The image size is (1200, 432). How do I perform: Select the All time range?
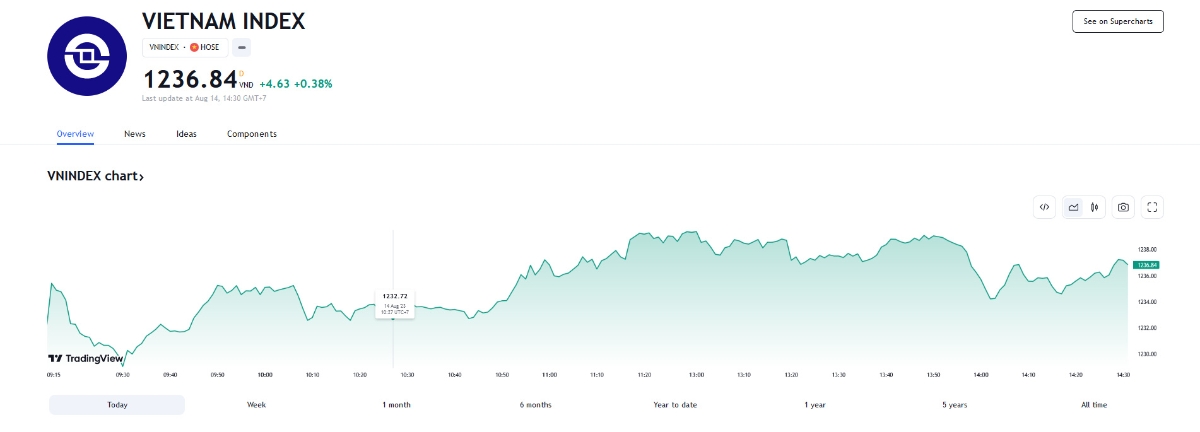1093,405
